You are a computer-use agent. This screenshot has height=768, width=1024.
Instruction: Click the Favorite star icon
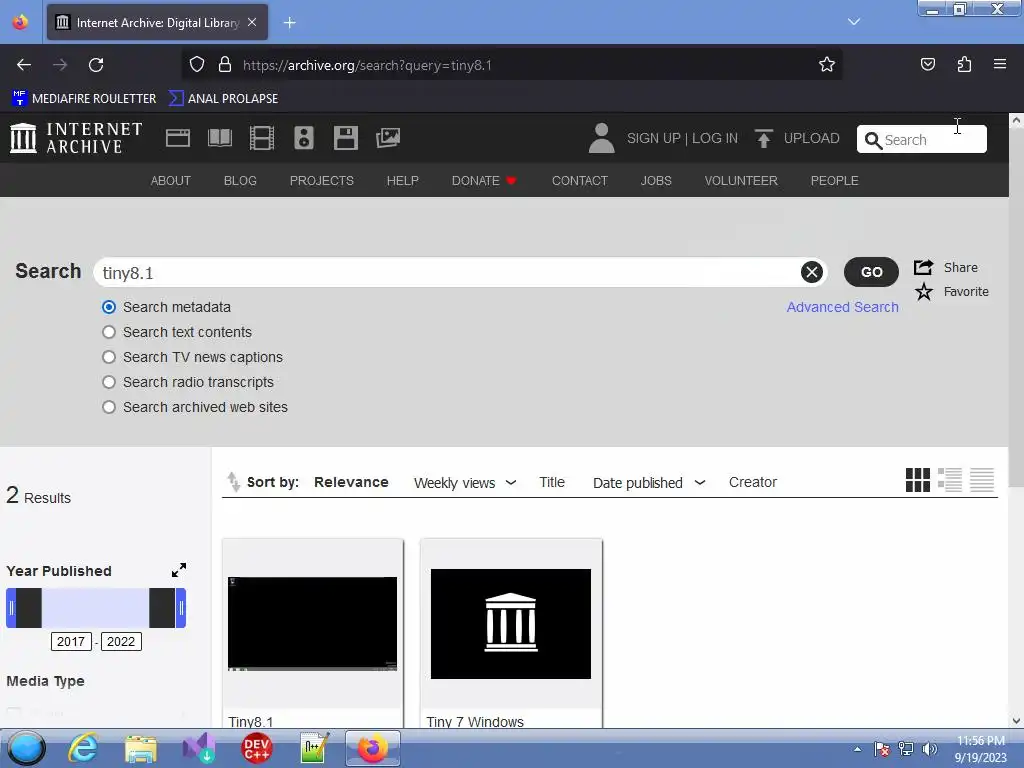point(923,291)
